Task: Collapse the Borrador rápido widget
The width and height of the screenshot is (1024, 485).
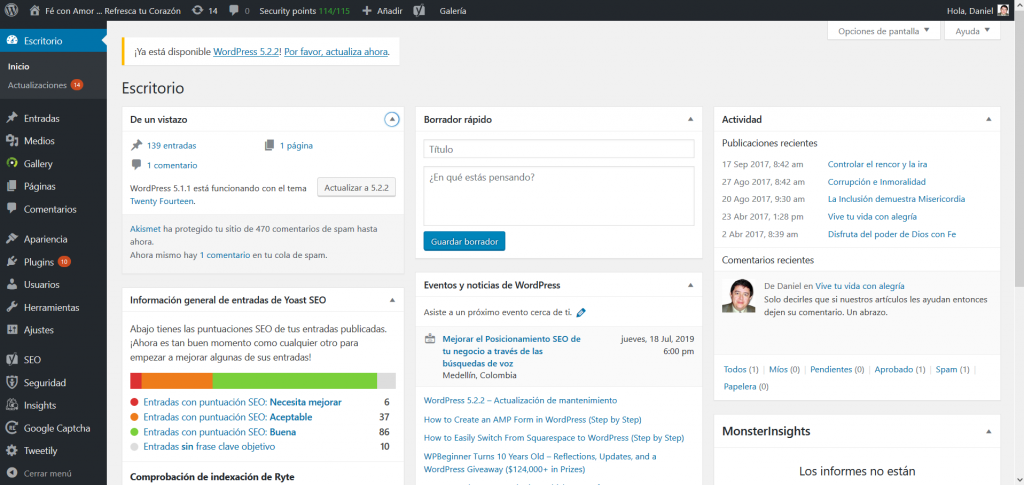Action: (690, 120)
